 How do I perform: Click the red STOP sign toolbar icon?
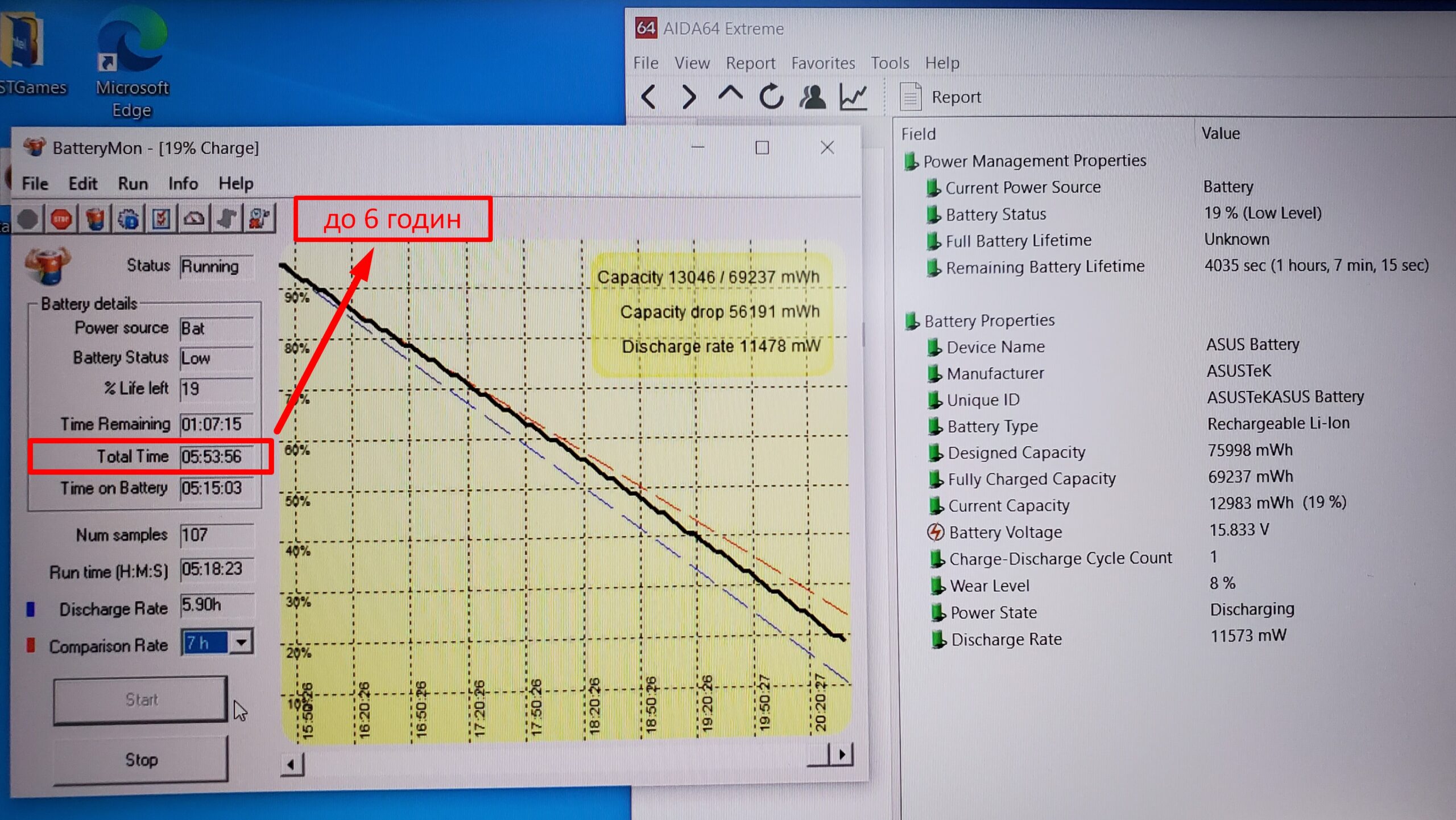(61, 219)
